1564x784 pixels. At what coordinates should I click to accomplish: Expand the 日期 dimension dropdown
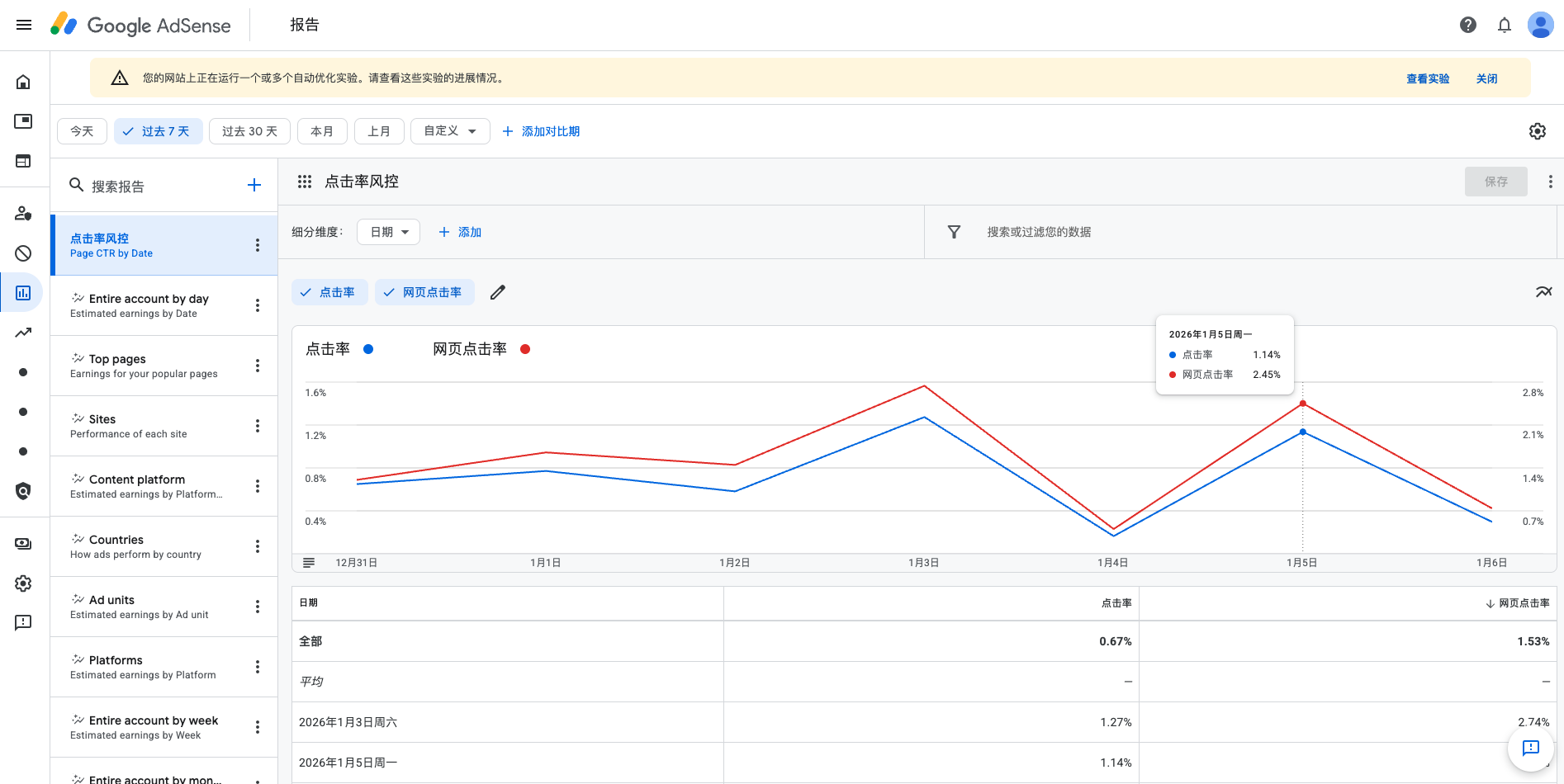388,232
